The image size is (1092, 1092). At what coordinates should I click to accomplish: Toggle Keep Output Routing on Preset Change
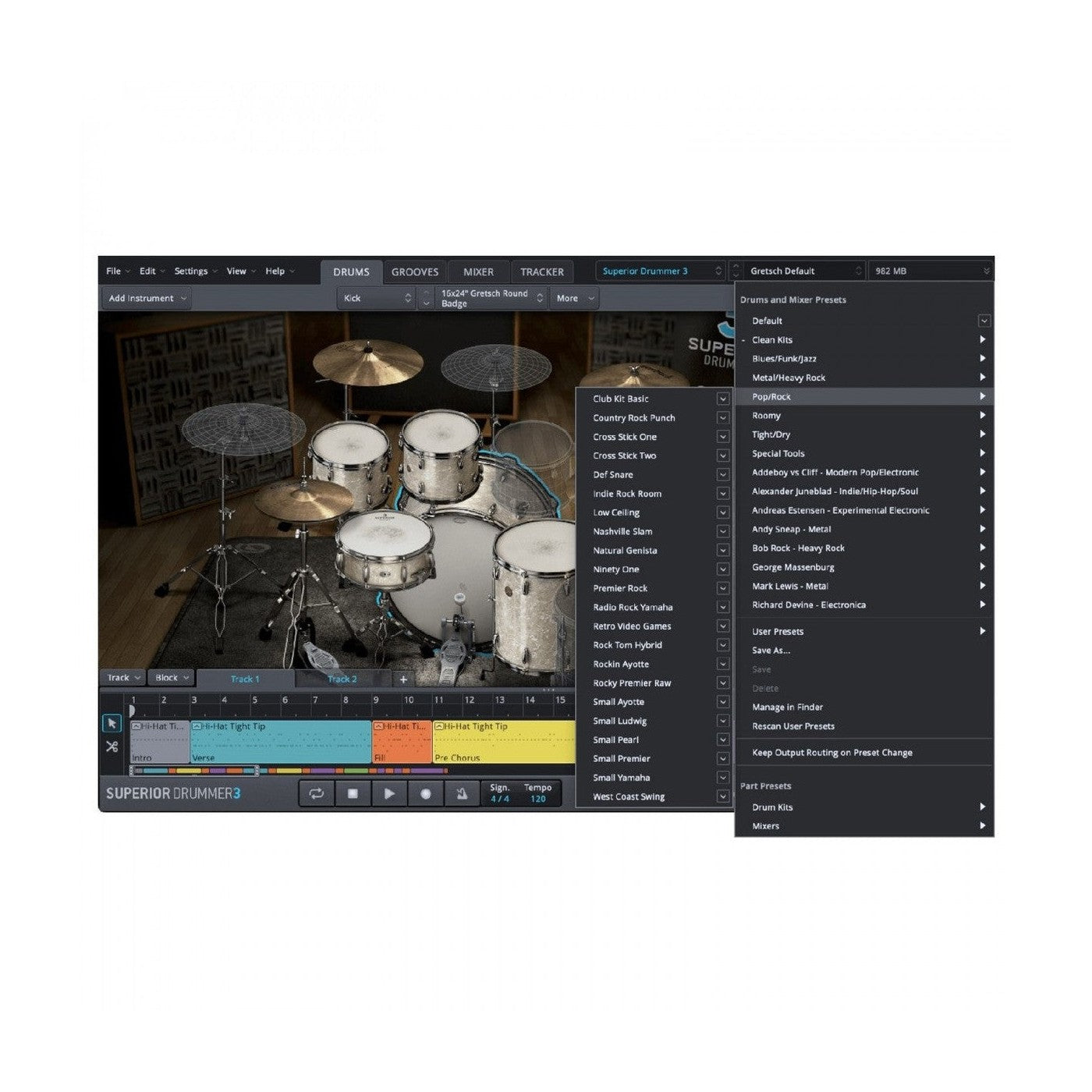pos(864,753)
